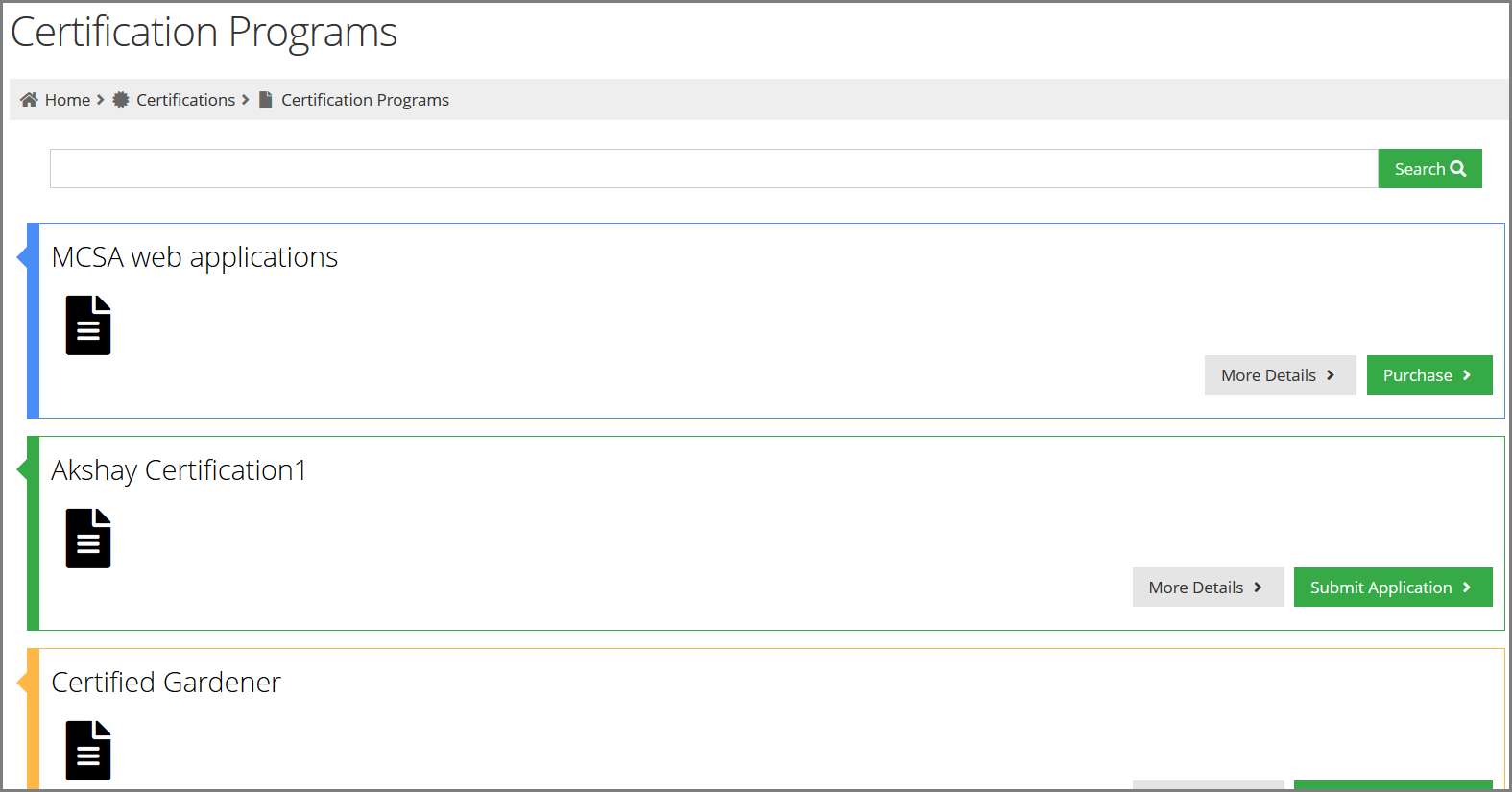
Task: Focus the certification search input field
Action: pyautogui.click(x=714, y=169)
